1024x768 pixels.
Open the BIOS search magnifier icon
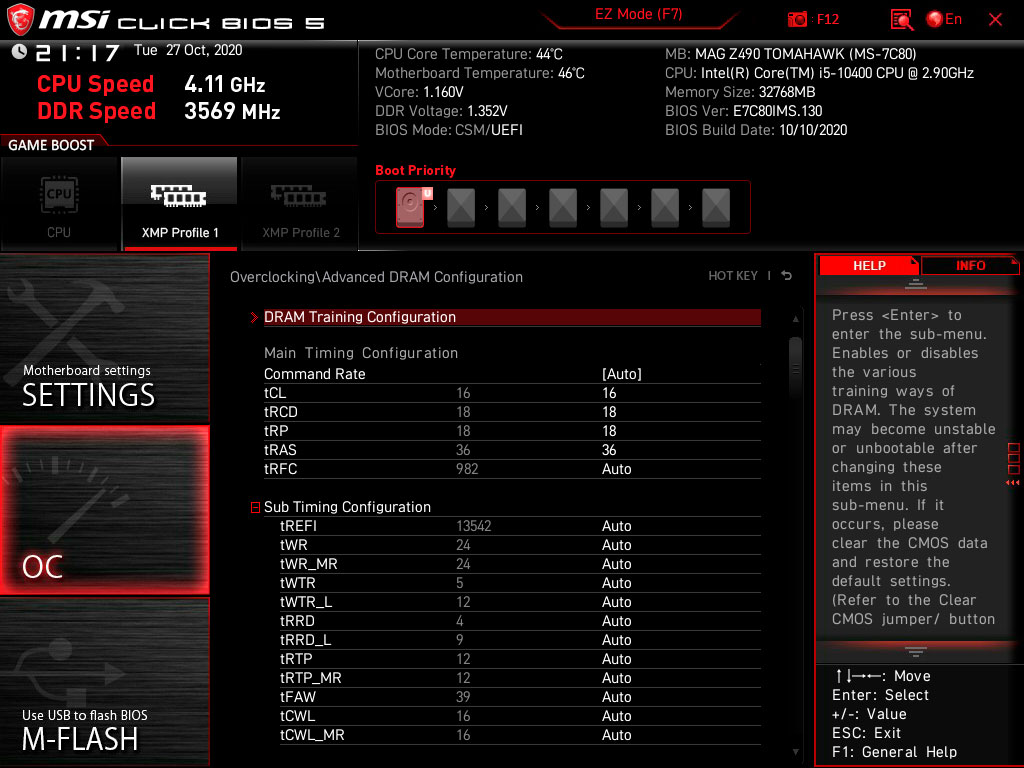pyautogui.click(x=902, y=20)
